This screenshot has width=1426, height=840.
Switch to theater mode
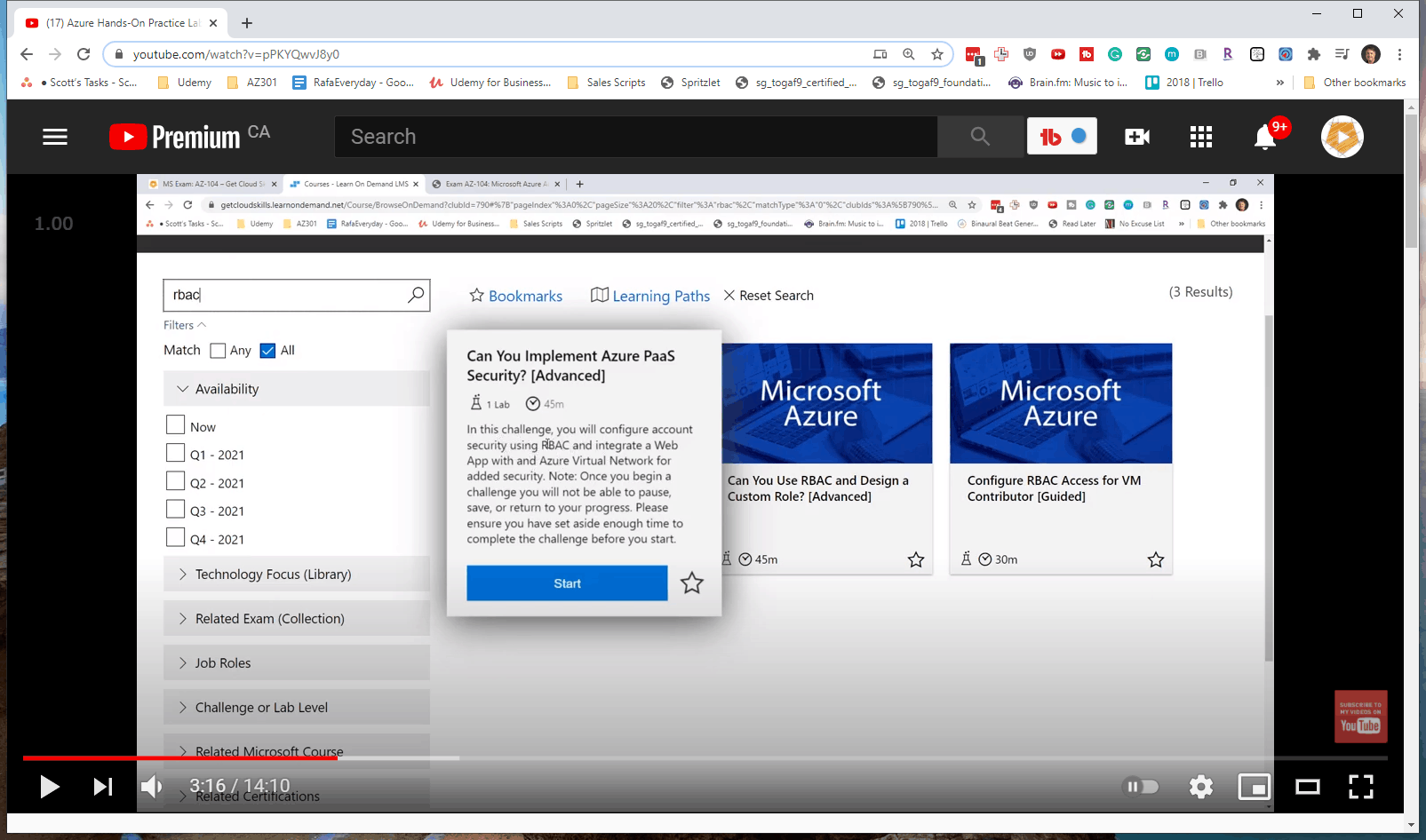click(1307, 787)
